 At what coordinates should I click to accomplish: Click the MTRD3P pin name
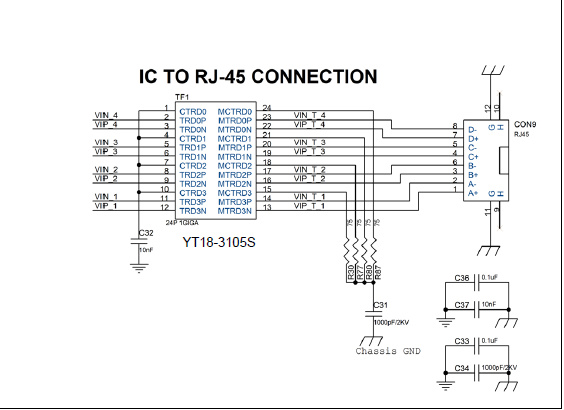(235, 202)
